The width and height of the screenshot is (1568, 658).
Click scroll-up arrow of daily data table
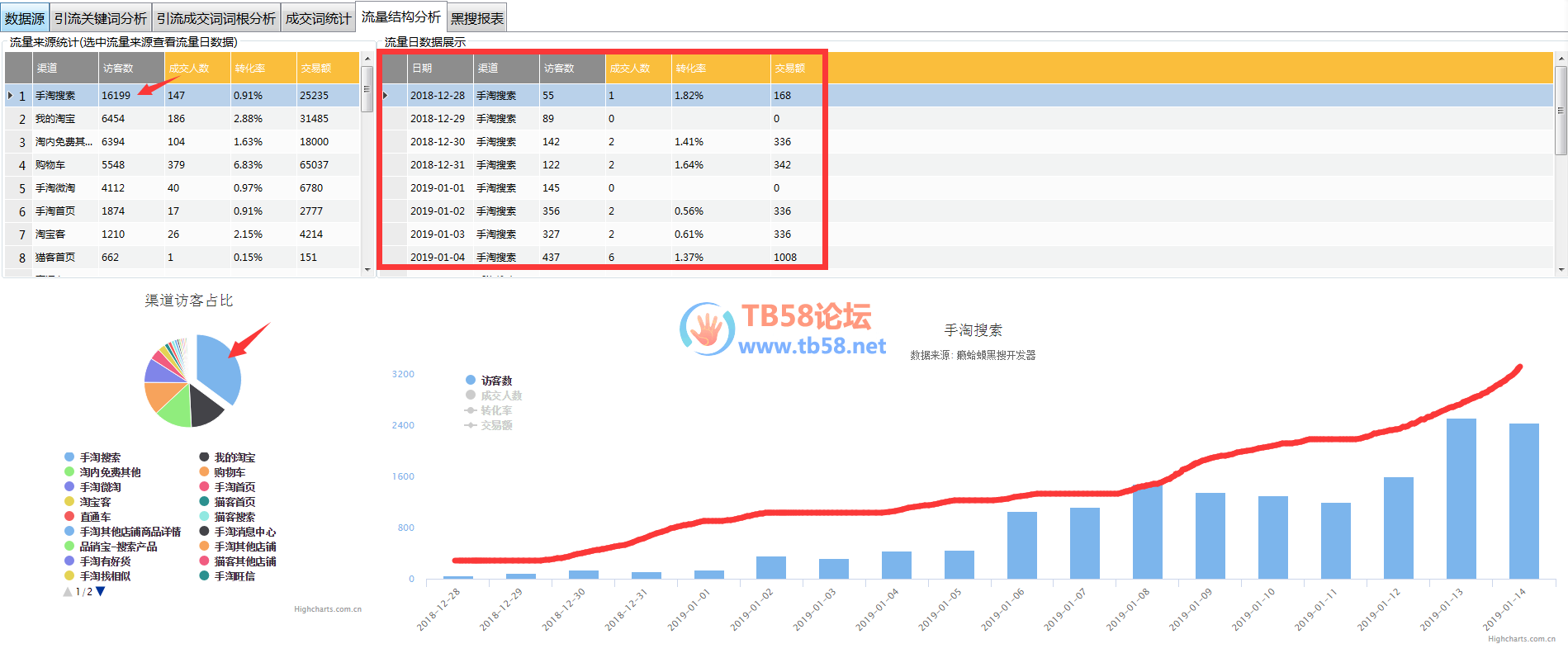(x=1561, y=59)
